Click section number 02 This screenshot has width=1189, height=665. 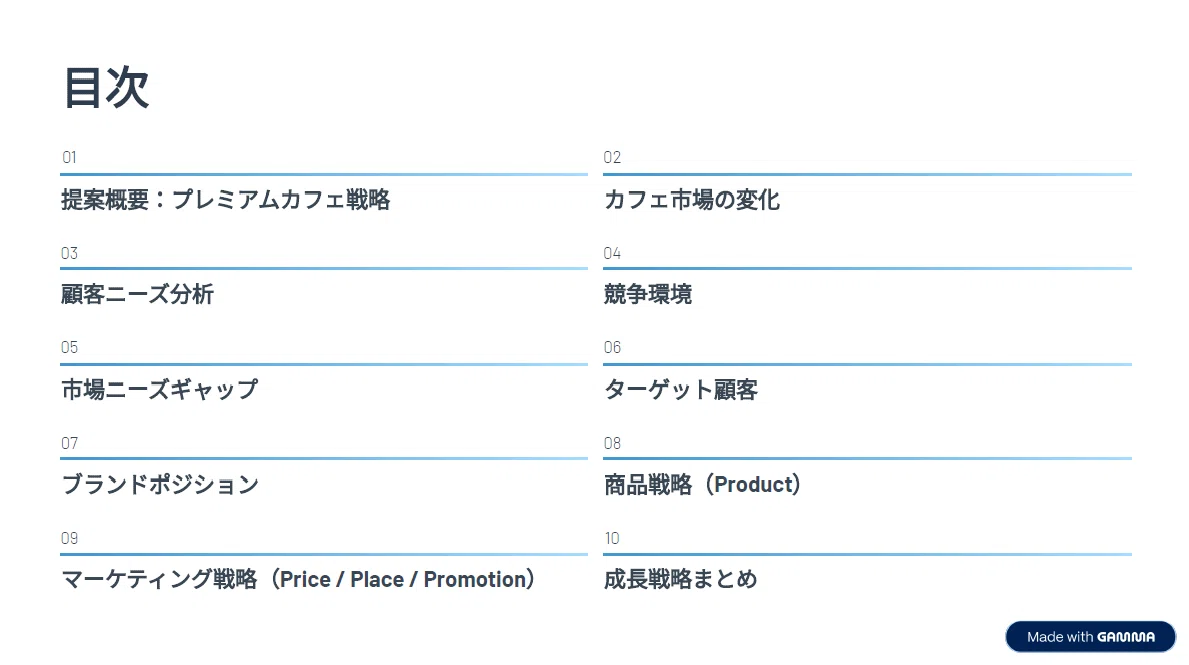click(x=612, y=157)
